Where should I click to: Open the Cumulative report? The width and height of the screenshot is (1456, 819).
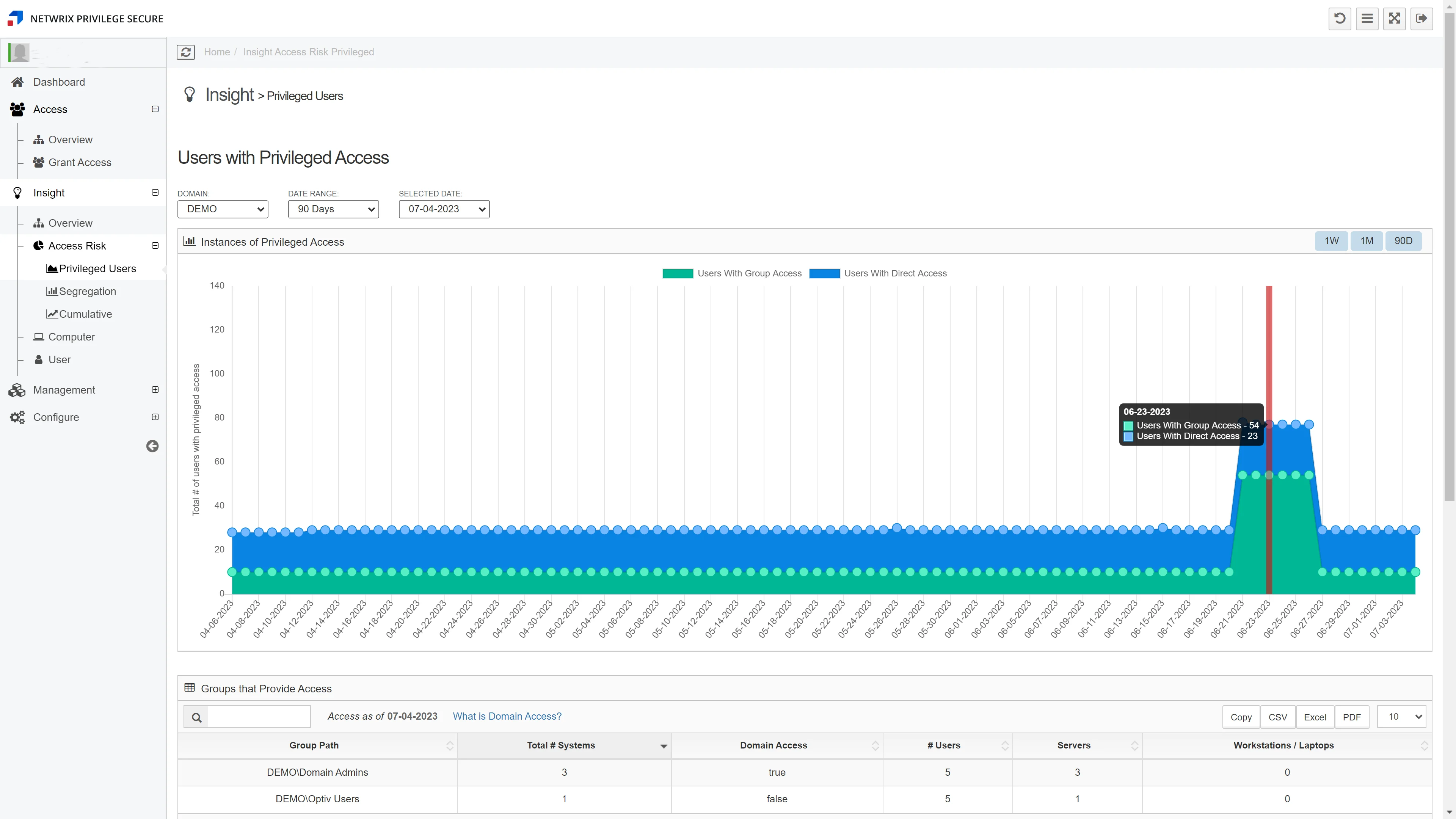[x=85, y=314]
